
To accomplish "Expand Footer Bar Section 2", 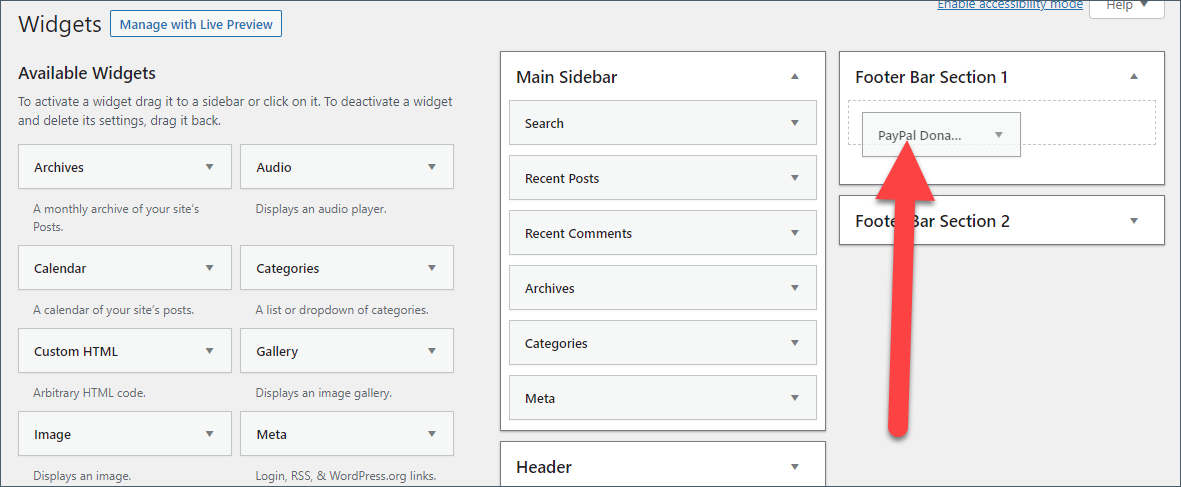I will (1133, 221).
